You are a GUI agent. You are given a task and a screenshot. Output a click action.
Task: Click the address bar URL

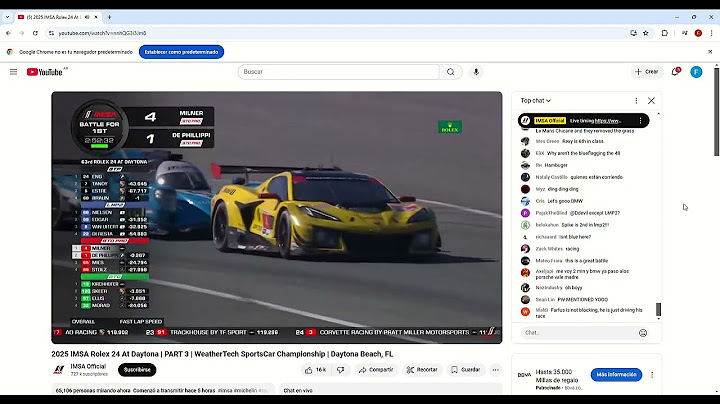click(x=102, y=33)
